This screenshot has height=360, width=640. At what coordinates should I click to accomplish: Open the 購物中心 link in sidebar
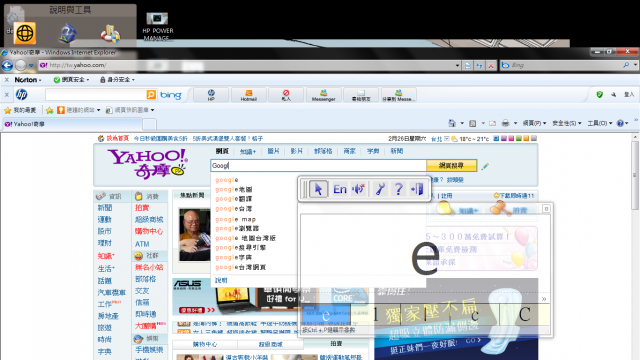tap(149, 231)
